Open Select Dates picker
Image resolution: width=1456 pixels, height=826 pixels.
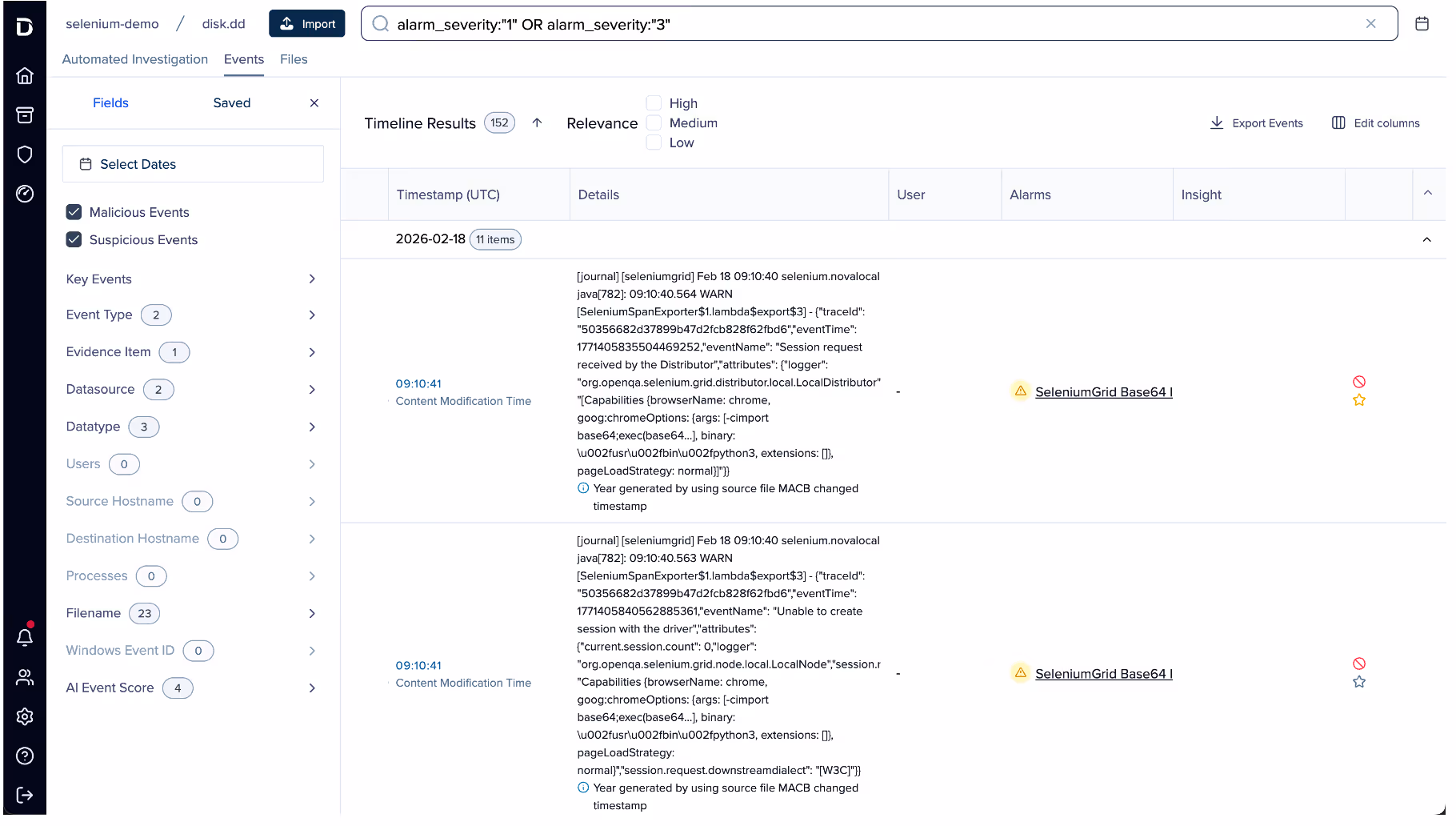[193, 164]
